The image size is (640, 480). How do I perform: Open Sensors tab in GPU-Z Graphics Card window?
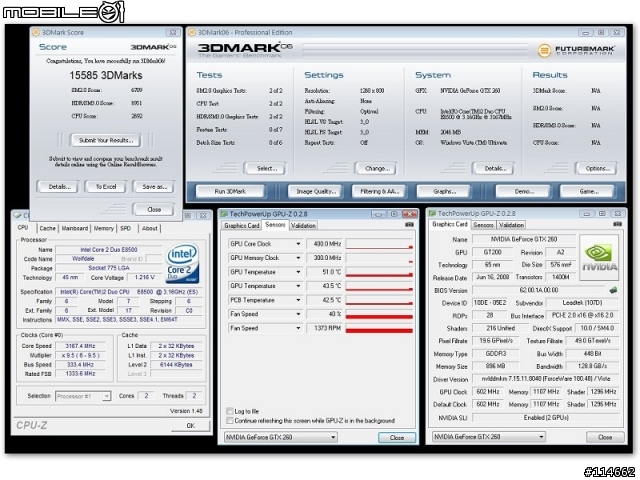pos(483,225)
